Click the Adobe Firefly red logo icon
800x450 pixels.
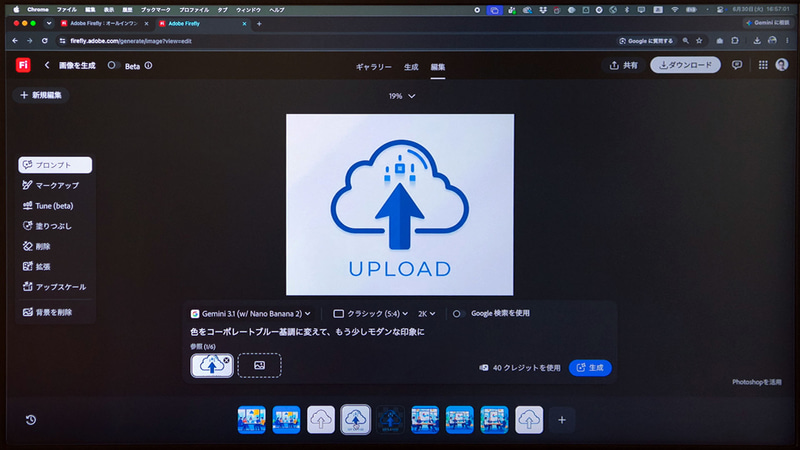(x=23, y=65)
